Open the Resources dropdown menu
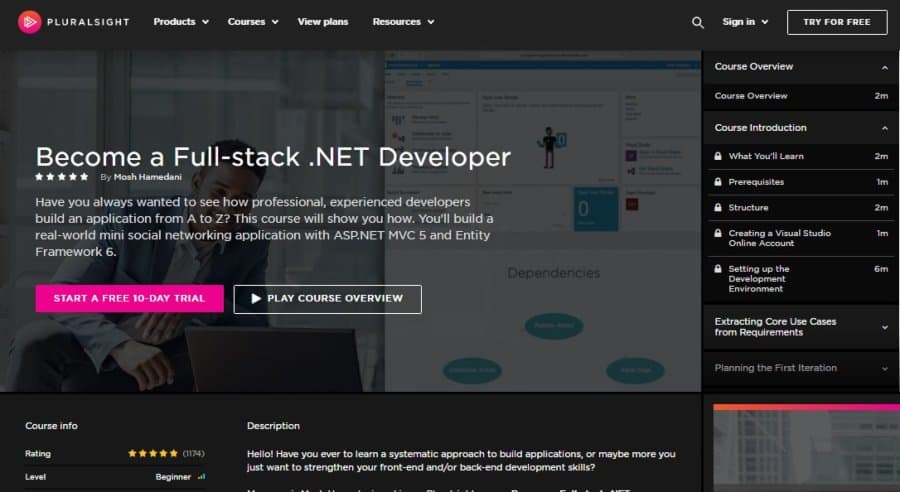Viewport: 900px width, 492px height. 403,22
